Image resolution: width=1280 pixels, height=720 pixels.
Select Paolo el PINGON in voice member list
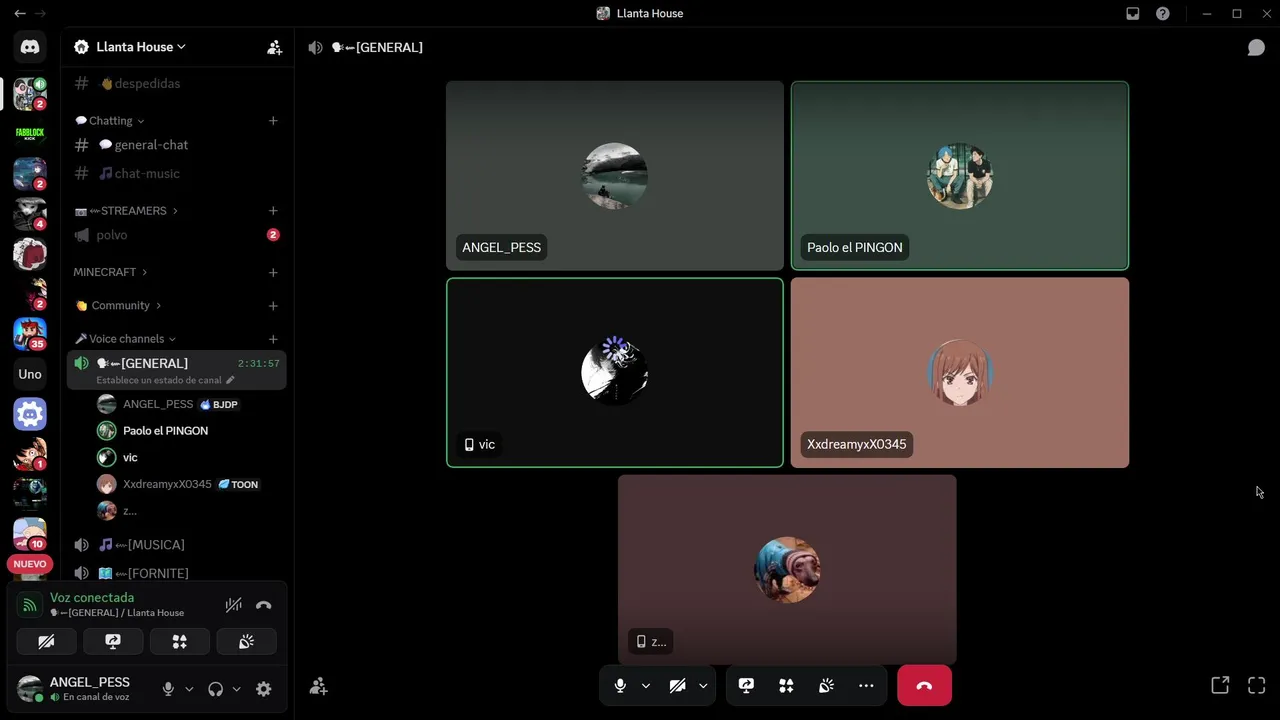click(x=190, y=431)
